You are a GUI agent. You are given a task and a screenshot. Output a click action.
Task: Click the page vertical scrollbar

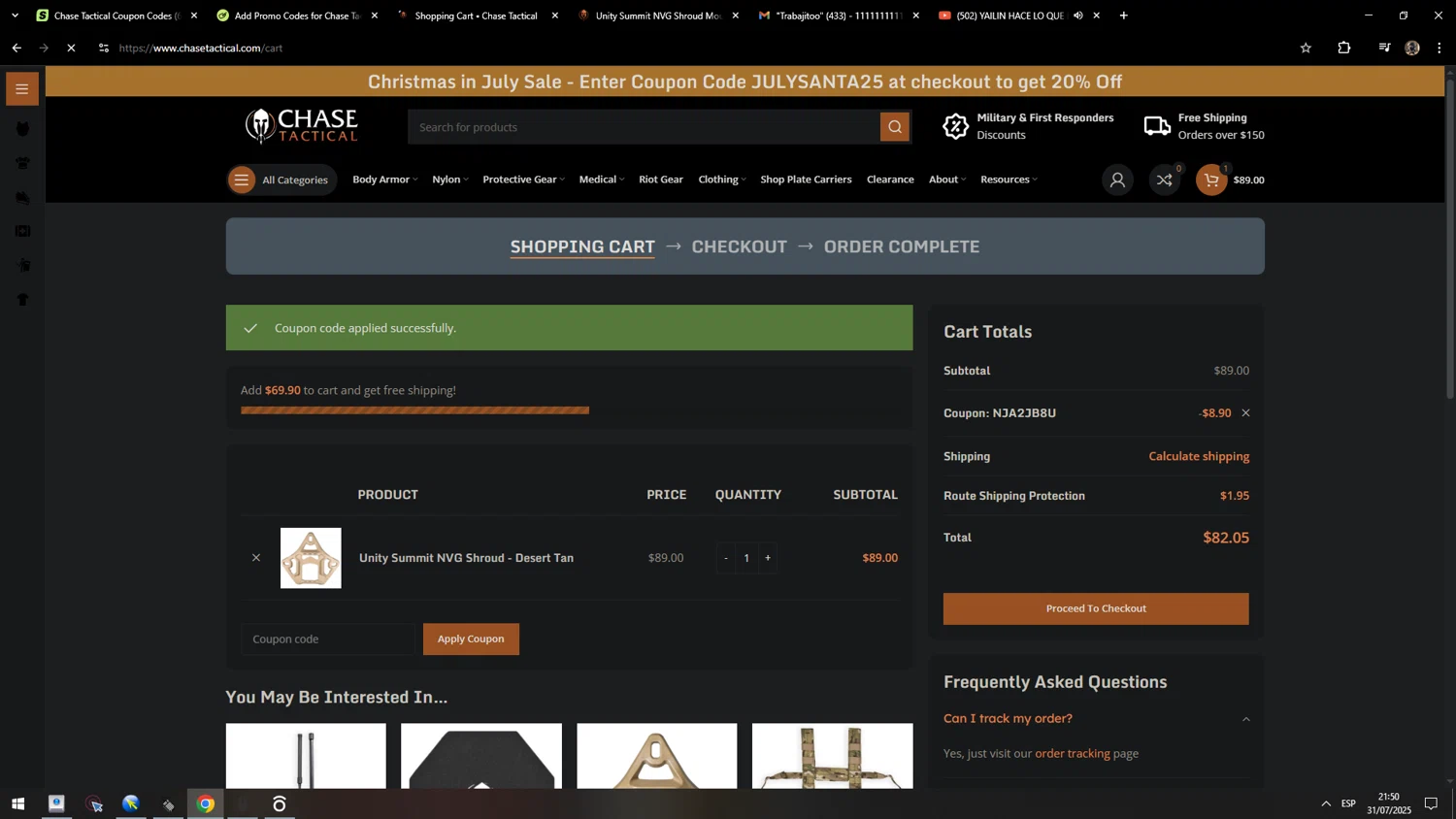1450,238
